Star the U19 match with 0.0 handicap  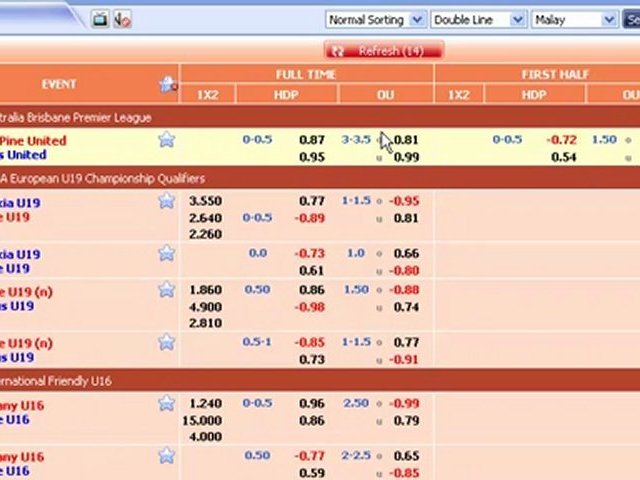click(x=166, y=254)
